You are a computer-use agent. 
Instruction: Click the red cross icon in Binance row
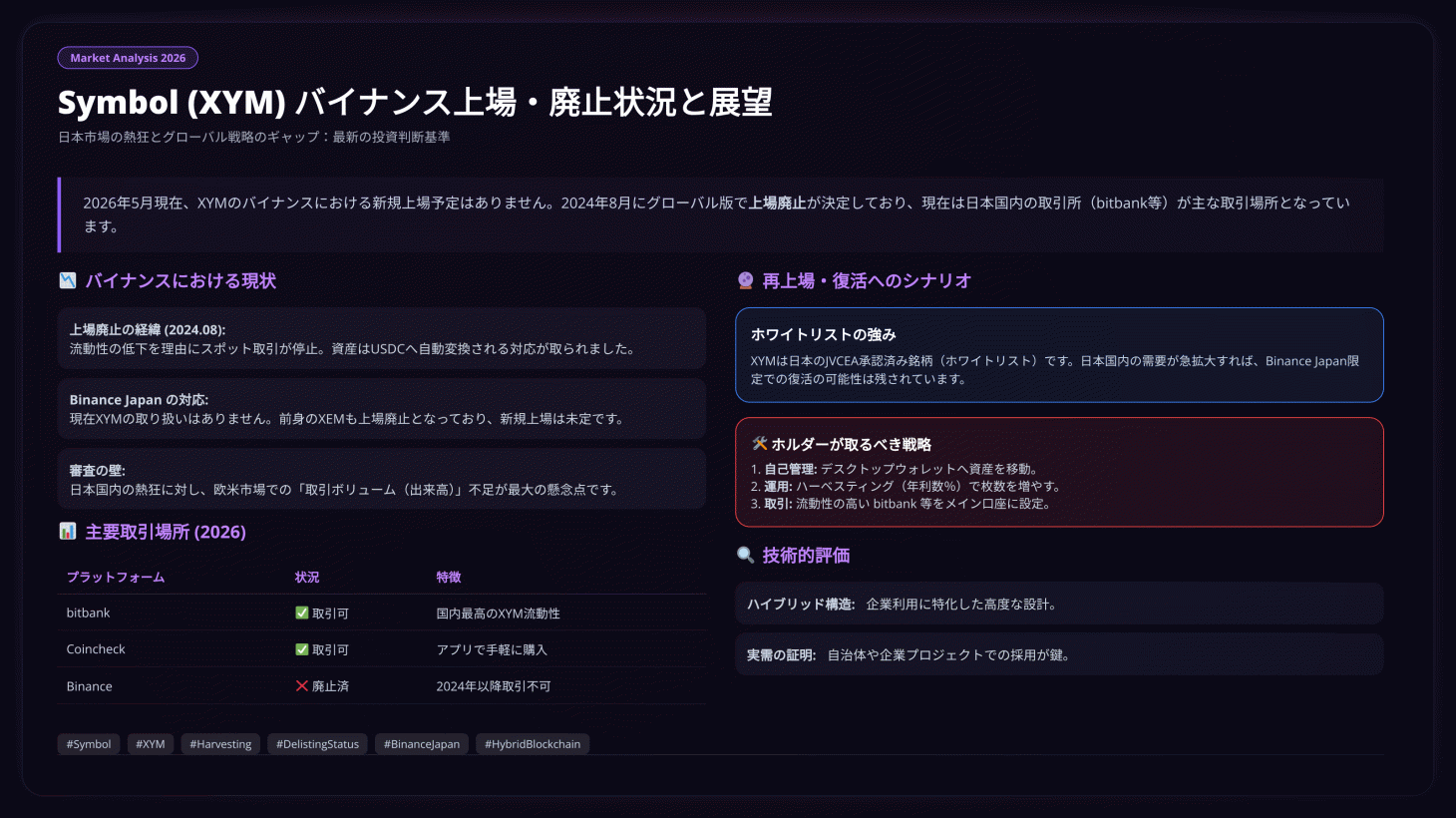302,686
